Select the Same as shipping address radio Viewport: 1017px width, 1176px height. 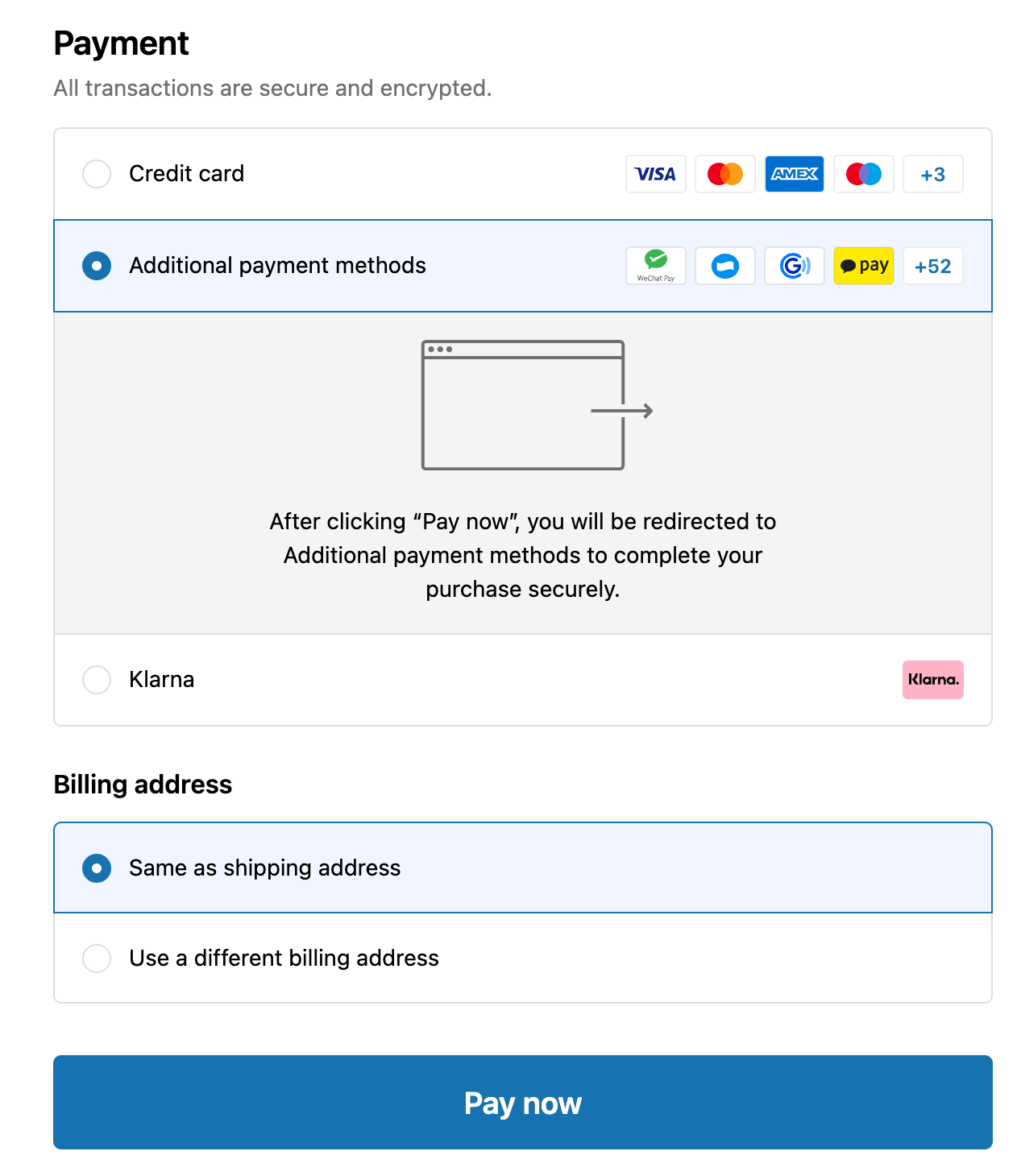97,868
